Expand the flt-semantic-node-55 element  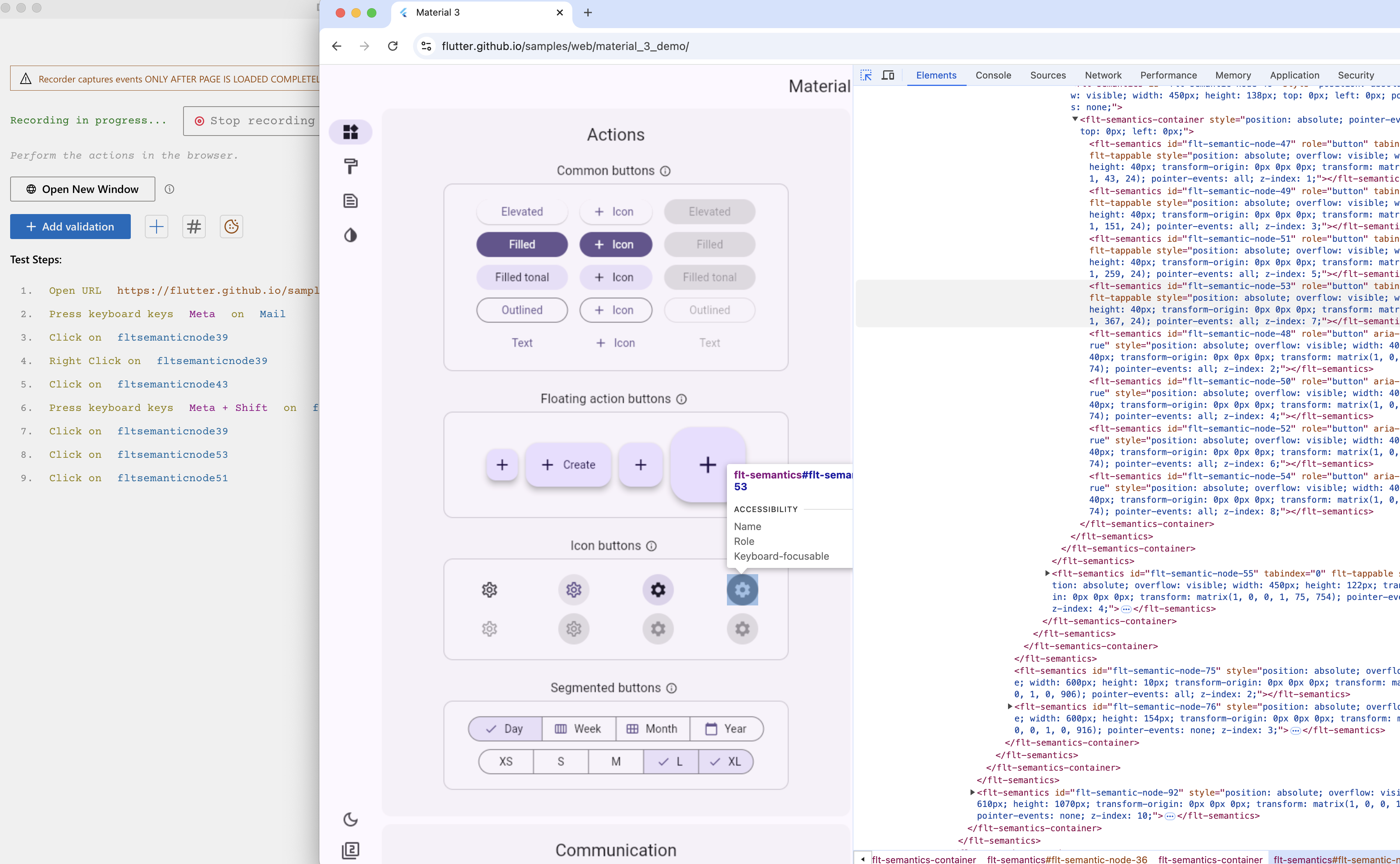pyautogui.click(x=1047, y=573)
